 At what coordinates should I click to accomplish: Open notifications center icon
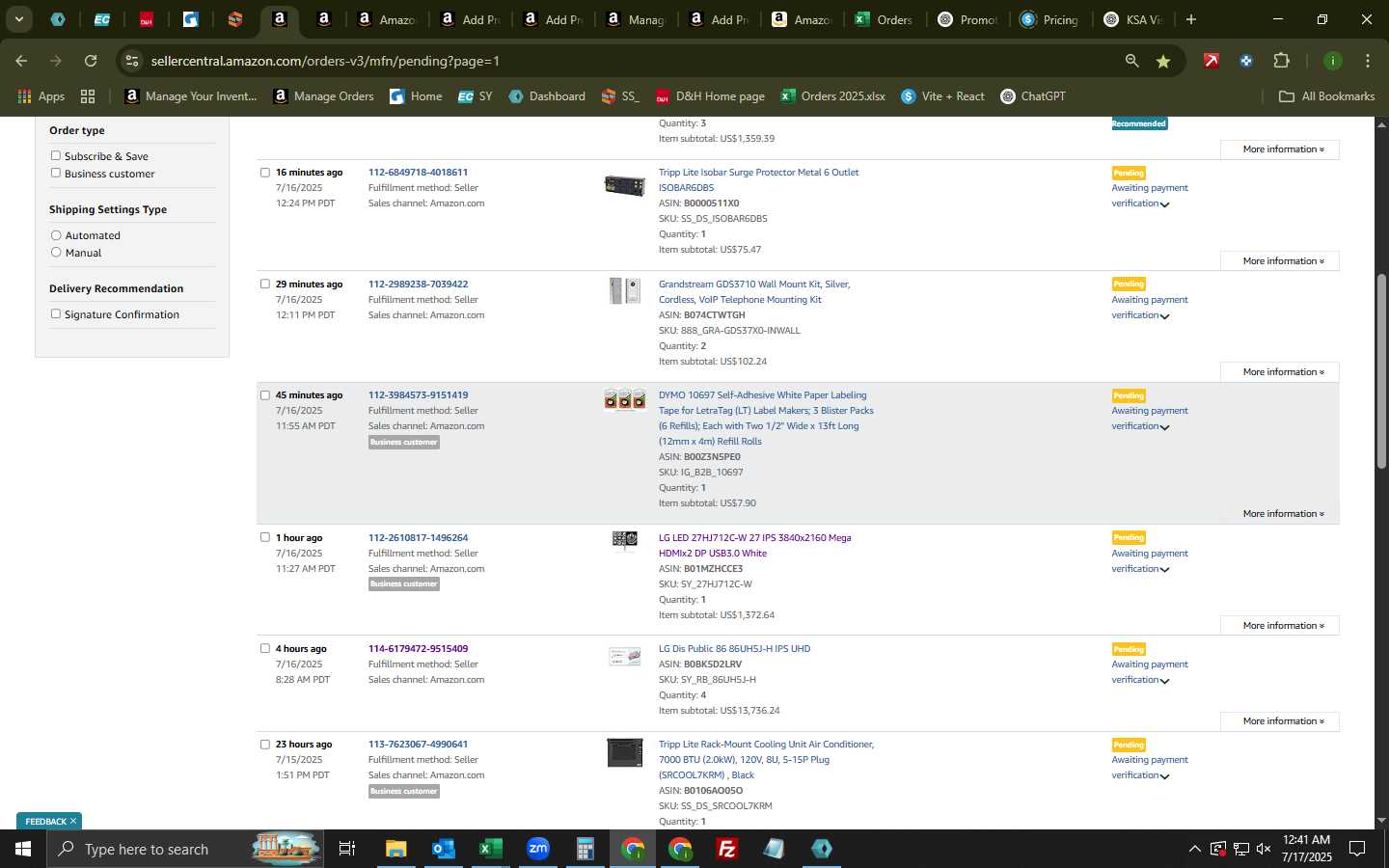[x=1357, y=849]
